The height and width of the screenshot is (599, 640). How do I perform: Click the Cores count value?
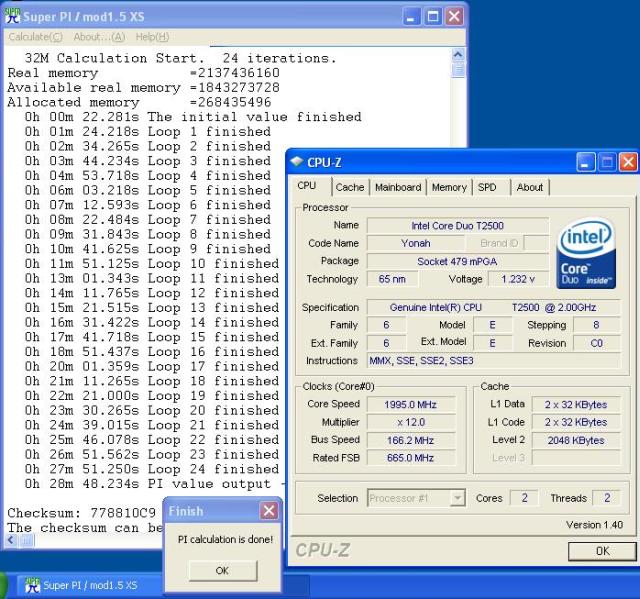(524, 498)
